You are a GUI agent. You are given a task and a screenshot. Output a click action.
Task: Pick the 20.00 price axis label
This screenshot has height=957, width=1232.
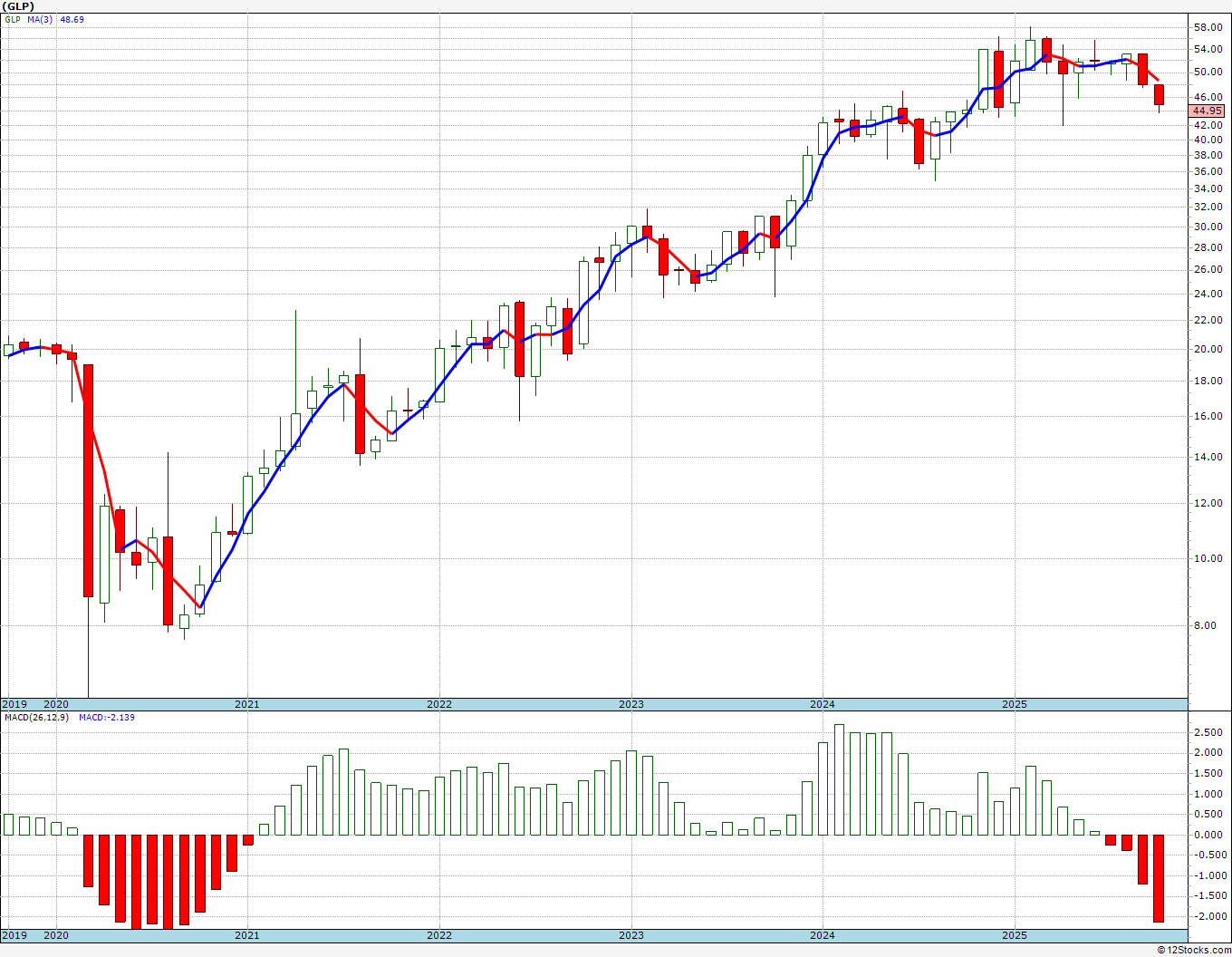1208,349
